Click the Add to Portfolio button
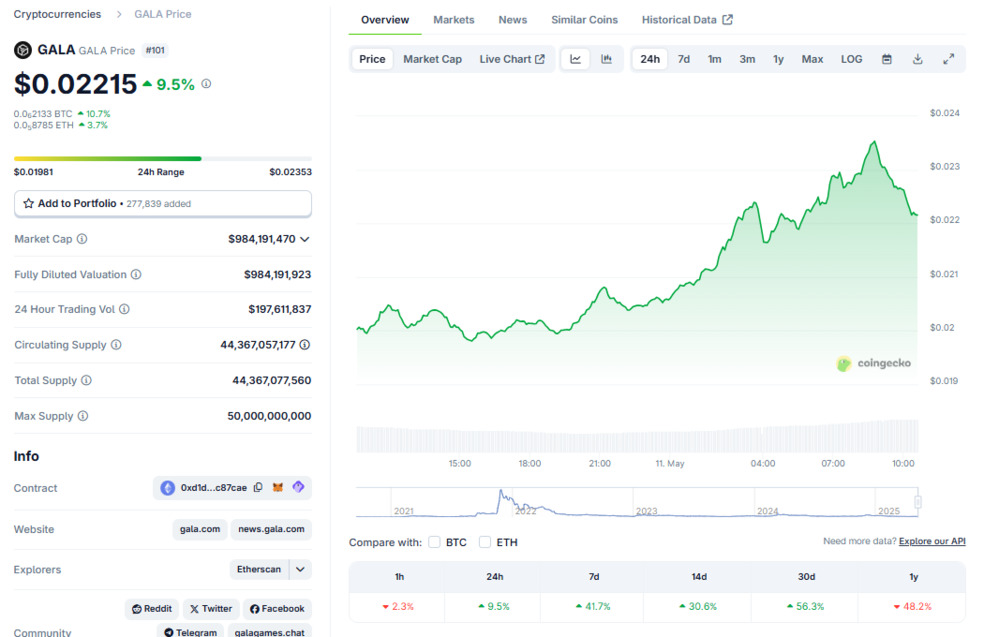Screen dimensions: 984x637 [x=163, y=203]
